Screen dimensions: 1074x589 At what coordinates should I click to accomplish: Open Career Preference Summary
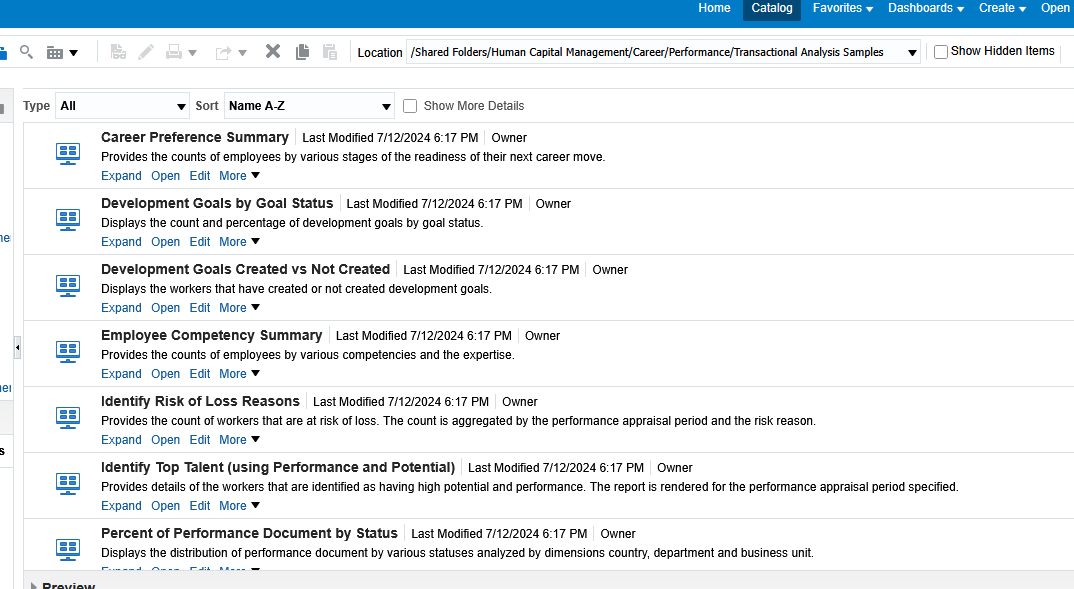pos(166,176)
